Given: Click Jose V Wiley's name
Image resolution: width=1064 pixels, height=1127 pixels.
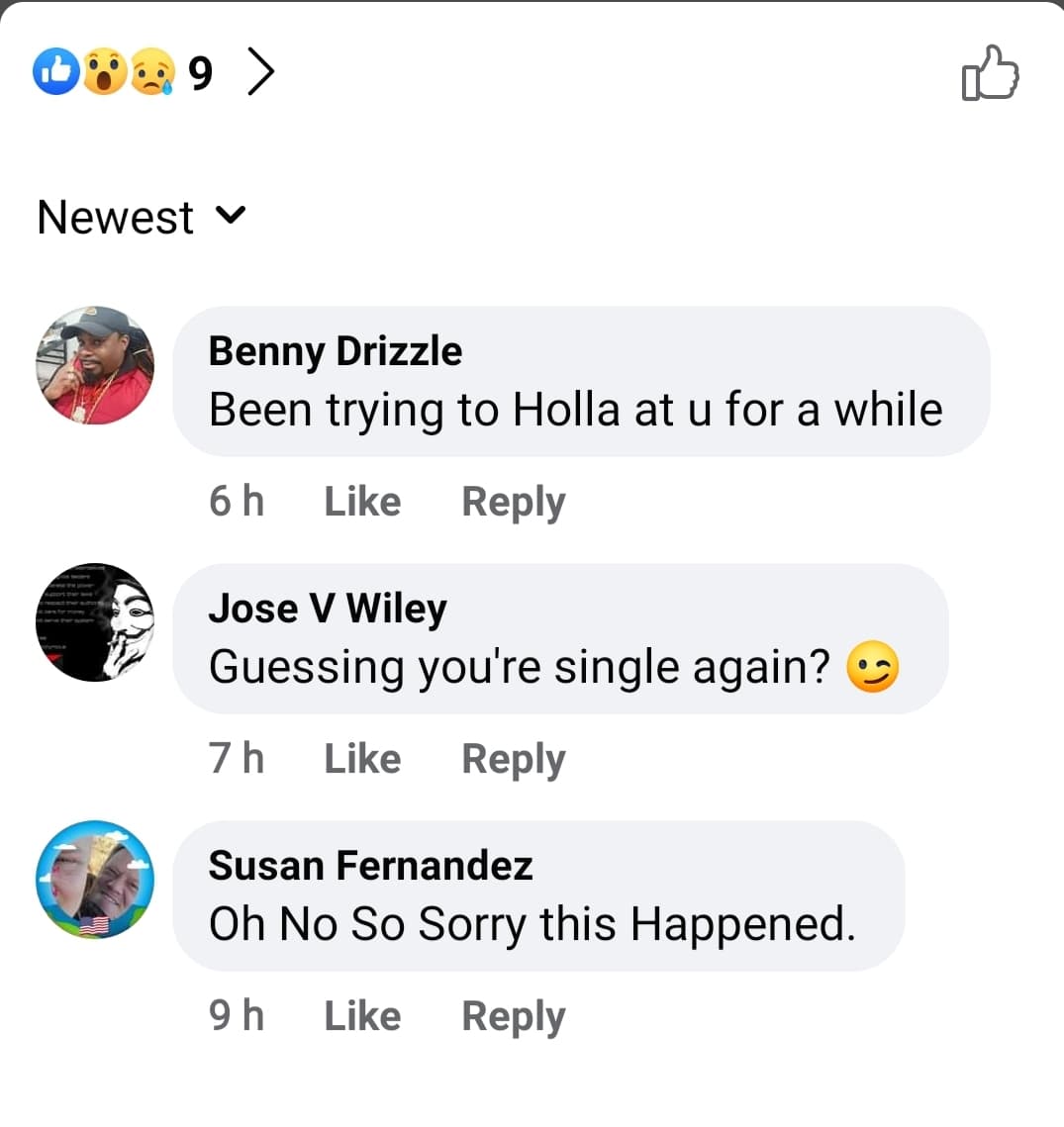Looking at the screenshot, I should [x=327, y=609].
